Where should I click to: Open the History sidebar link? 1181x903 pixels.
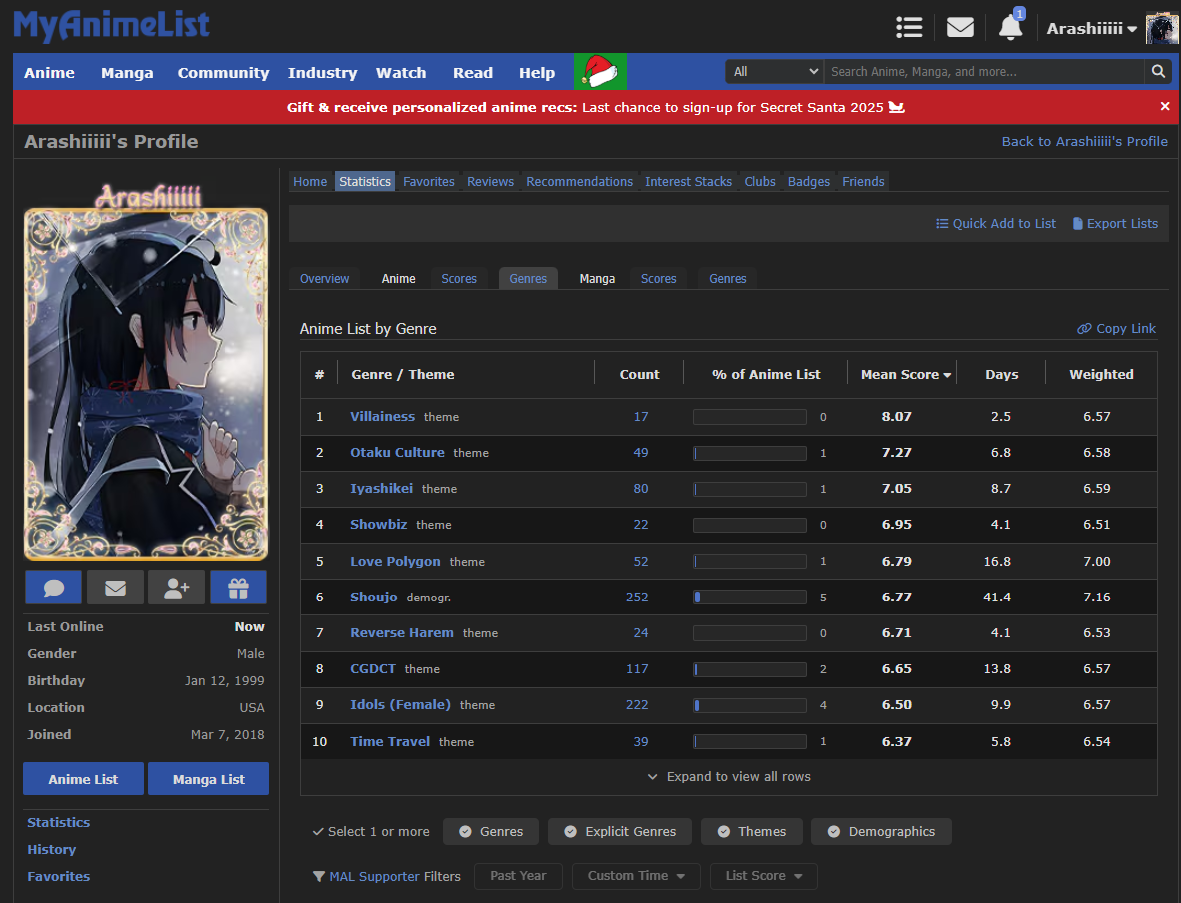point(52,850)
